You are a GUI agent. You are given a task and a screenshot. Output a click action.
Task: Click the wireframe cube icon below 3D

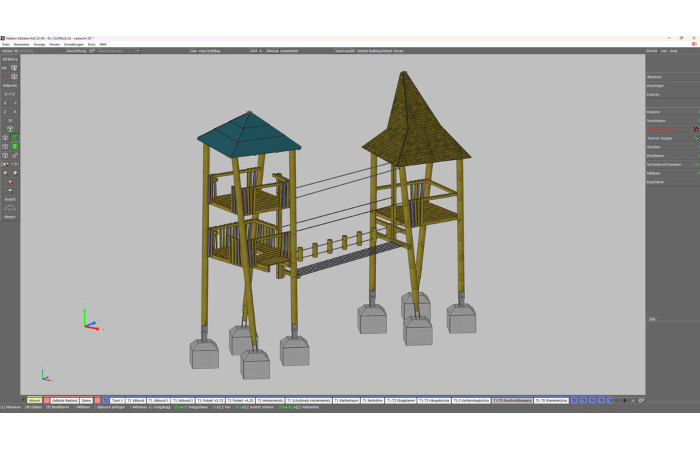click(x=5, y=138)
